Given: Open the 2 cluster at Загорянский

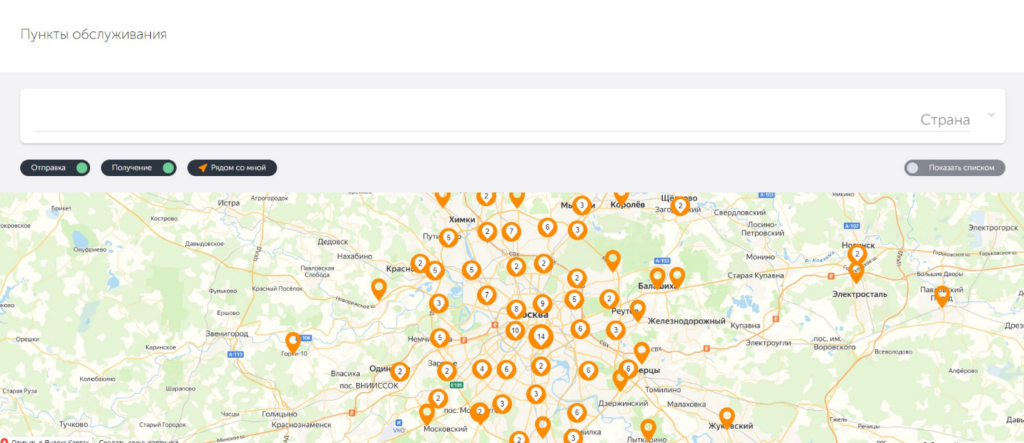Looking at the screenshot, I should [x=680, y=206].
